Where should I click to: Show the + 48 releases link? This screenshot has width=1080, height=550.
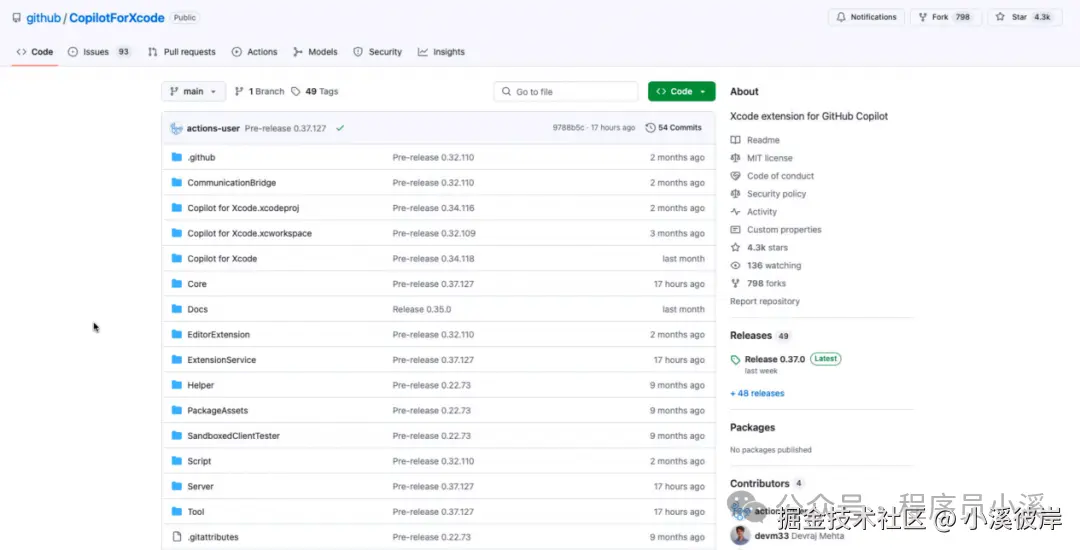pyautogui.click(x=757, y=393)
